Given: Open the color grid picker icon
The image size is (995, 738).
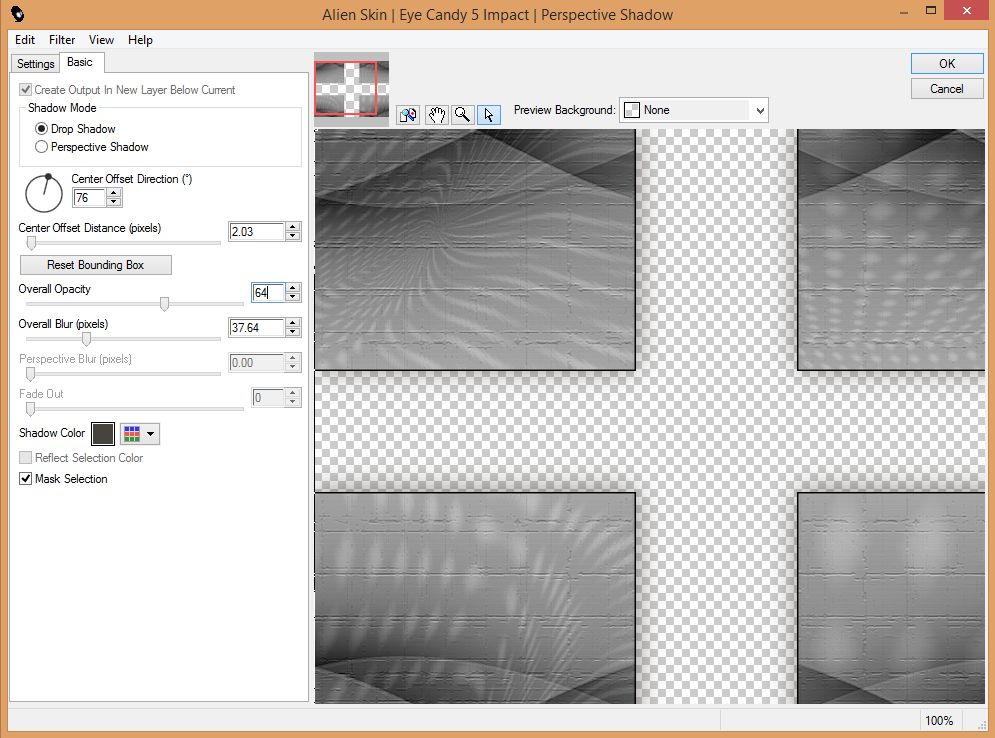Looking at the screenshot, I should [132, 434].
